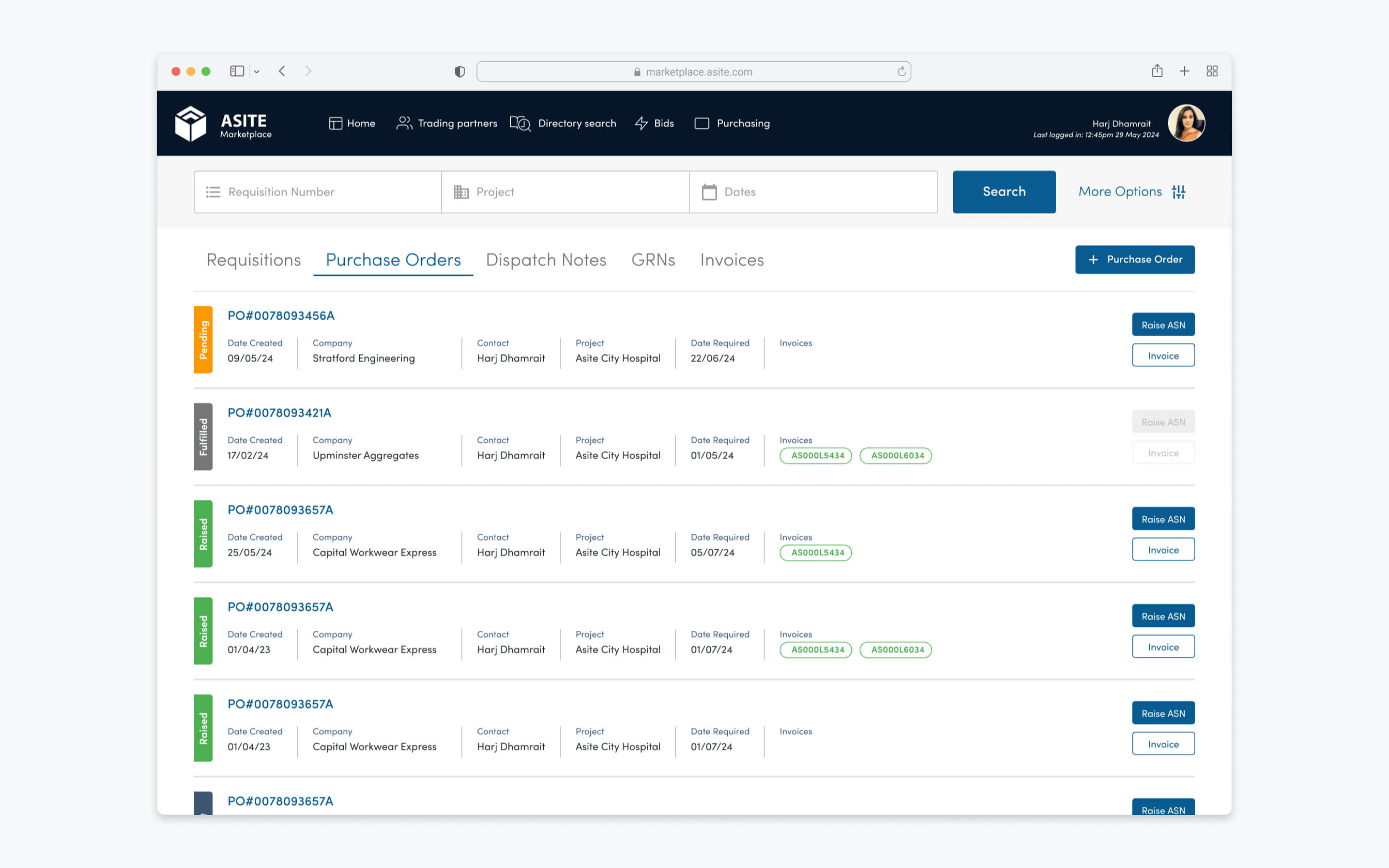
Task: Open invoice AS000L6034 on Upminster Aggregates order
Action: coord(896,455)
